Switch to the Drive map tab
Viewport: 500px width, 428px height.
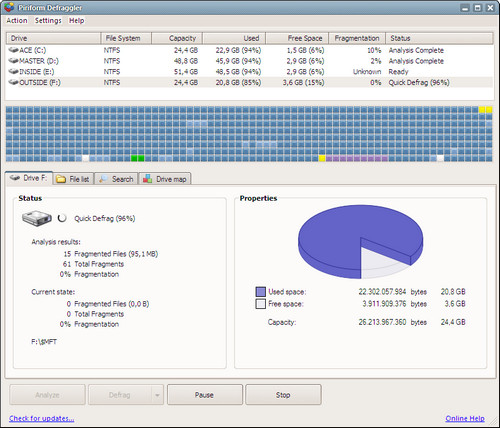165,179
